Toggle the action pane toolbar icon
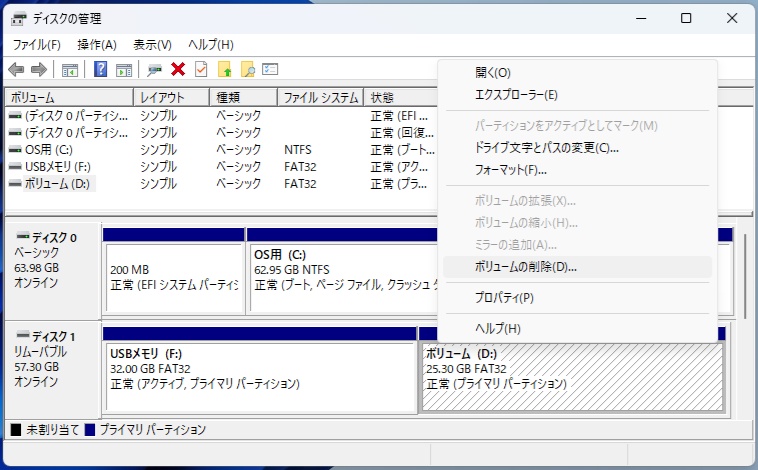 click(x=124, y=70)
